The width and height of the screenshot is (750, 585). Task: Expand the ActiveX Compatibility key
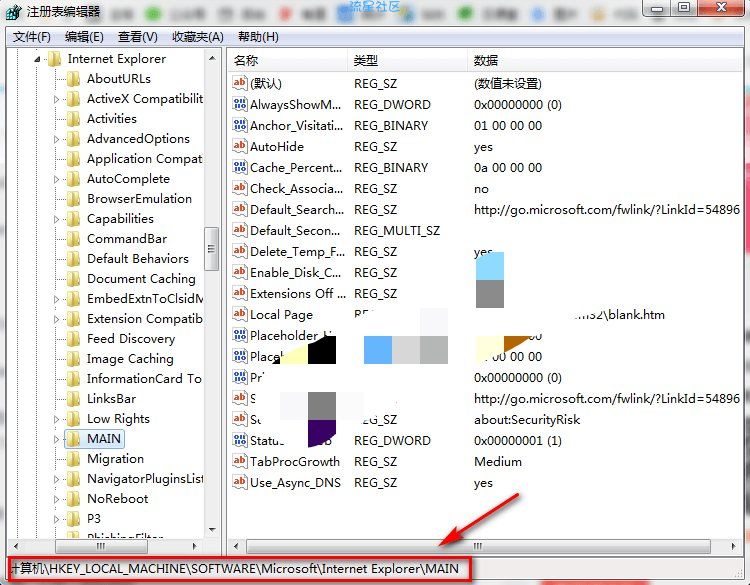(x=56, y=99)
